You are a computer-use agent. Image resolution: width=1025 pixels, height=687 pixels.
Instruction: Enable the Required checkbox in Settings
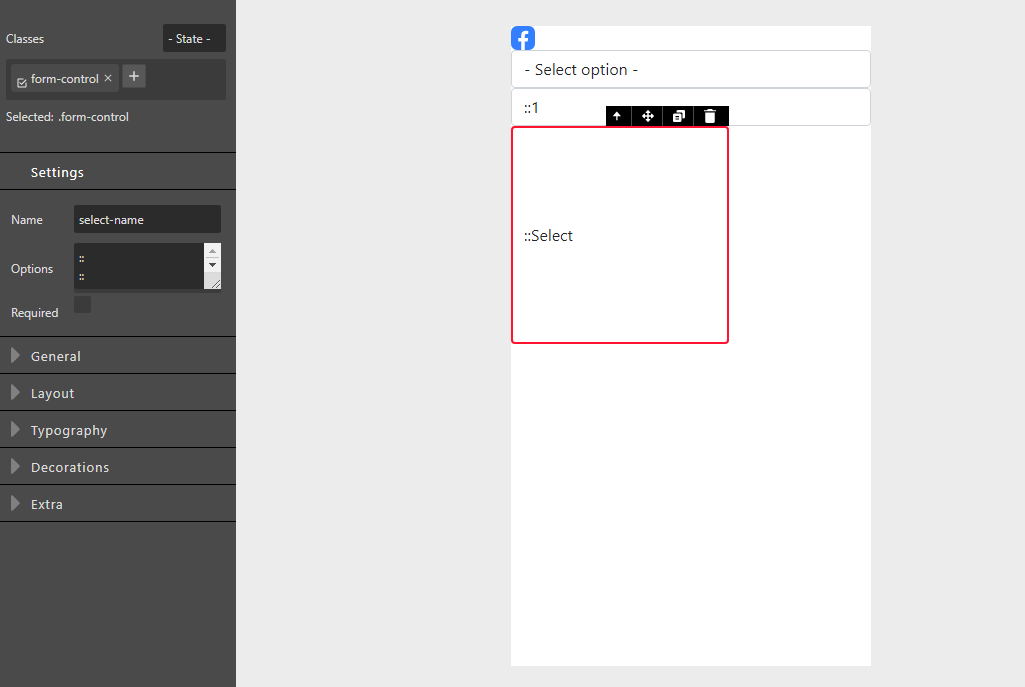tap(81, 303)
